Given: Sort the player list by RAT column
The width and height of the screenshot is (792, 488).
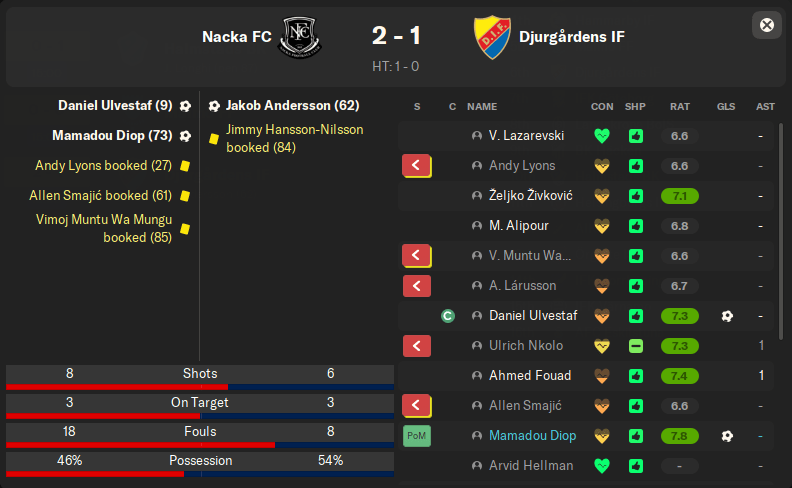Looking at the screenshot, I should 680,106.
